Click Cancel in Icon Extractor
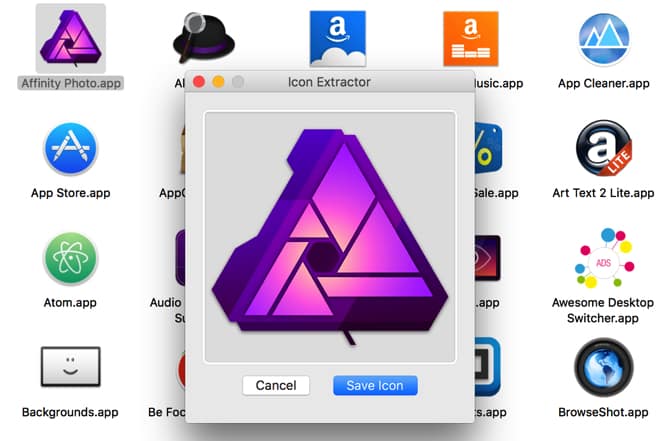The width and height of the screenshot is (660, 441). [276, 385]
